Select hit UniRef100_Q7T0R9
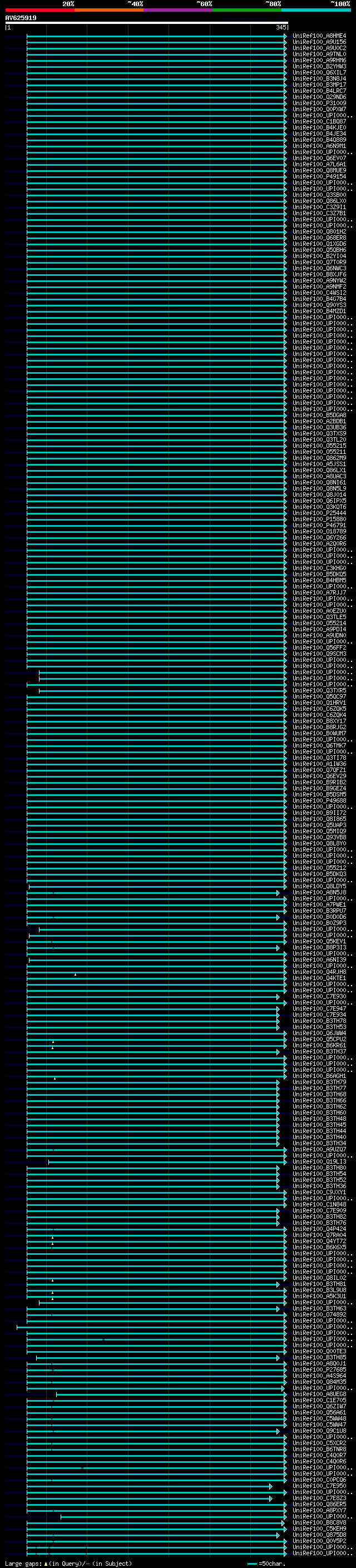The image size is (356, 1568). (319, 263)
